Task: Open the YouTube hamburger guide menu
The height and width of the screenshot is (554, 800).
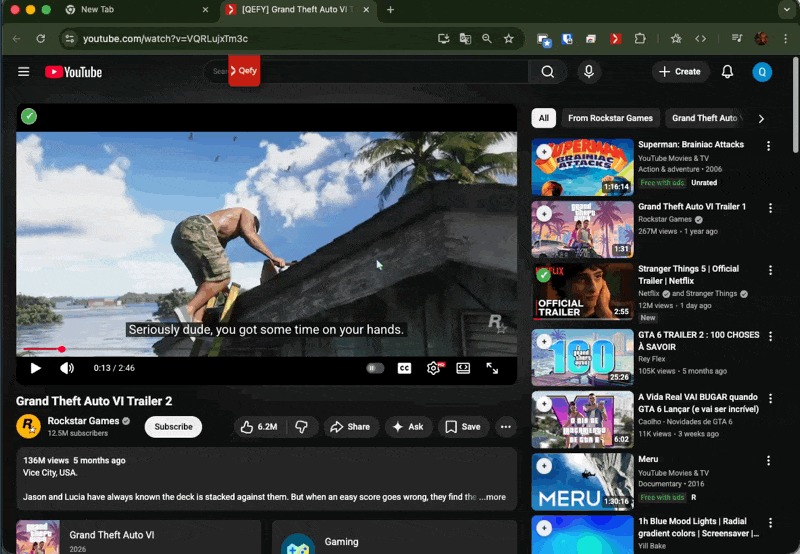Action: click(x=23, y=72)
